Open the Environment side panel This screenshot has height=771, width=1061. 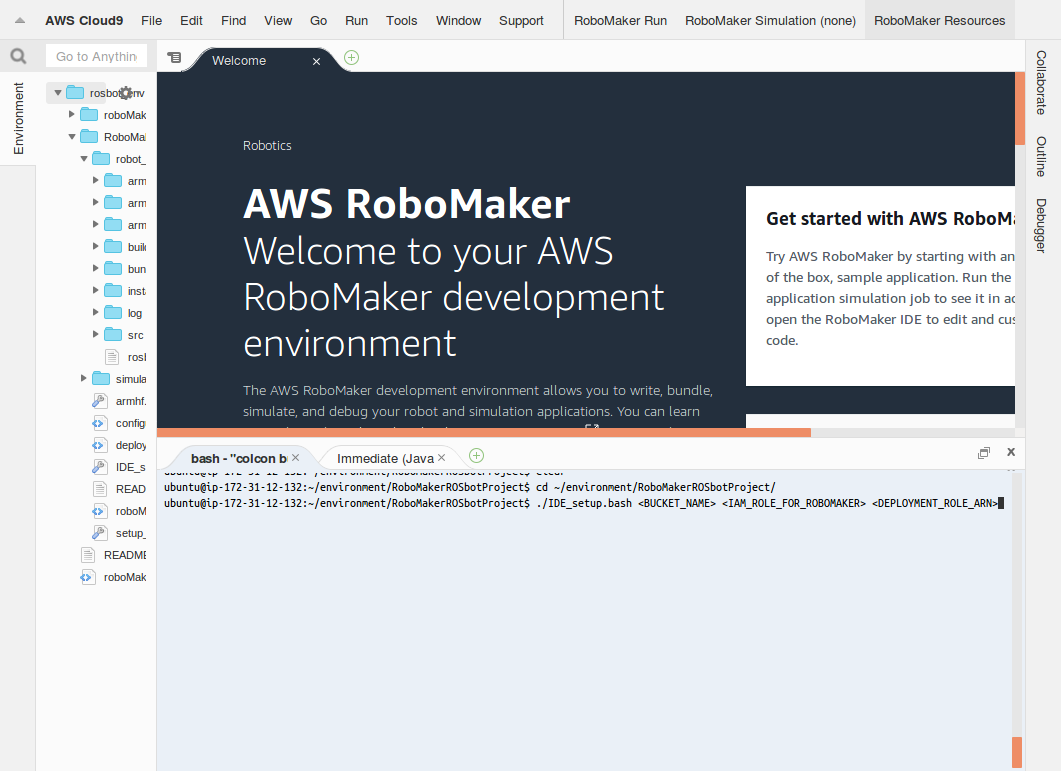pyautogui.click(x=18, y=118)
